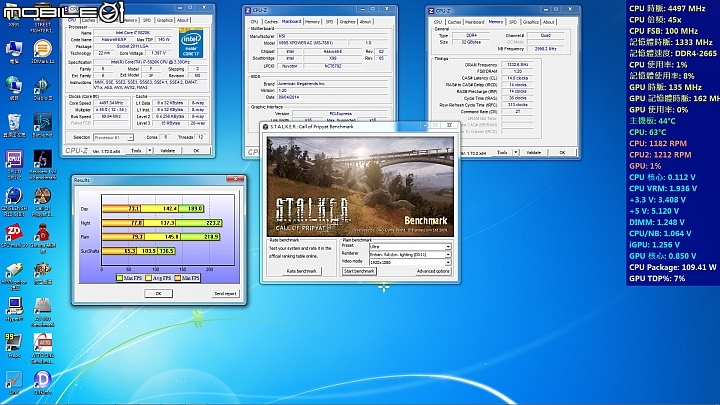Click the CPU-Z title icon in the Memory window
The image size is (720, 405).
tap(431, 10)
